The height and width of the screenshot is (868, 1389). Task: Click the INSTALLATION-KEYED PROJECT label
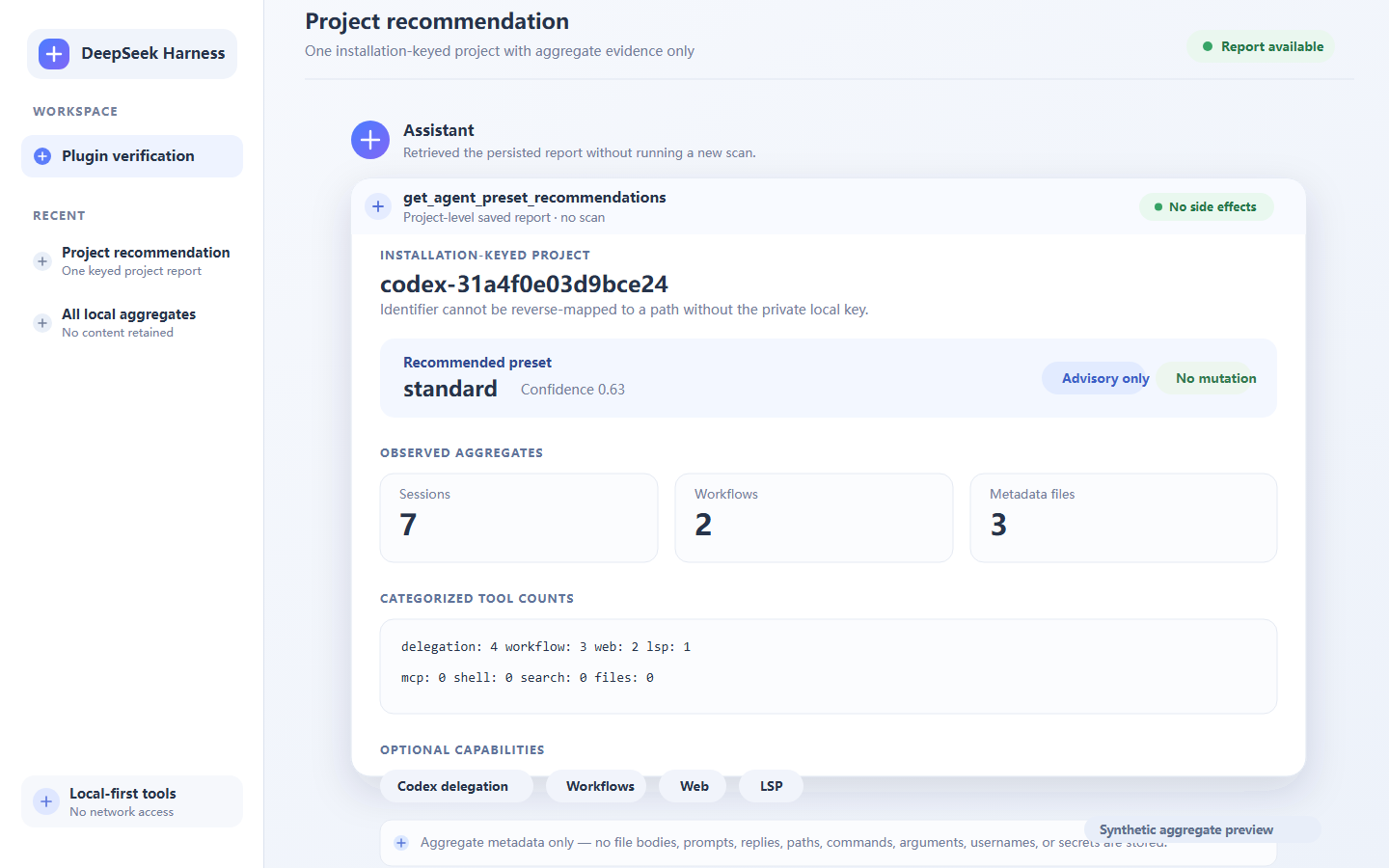(x=485, y=256)
